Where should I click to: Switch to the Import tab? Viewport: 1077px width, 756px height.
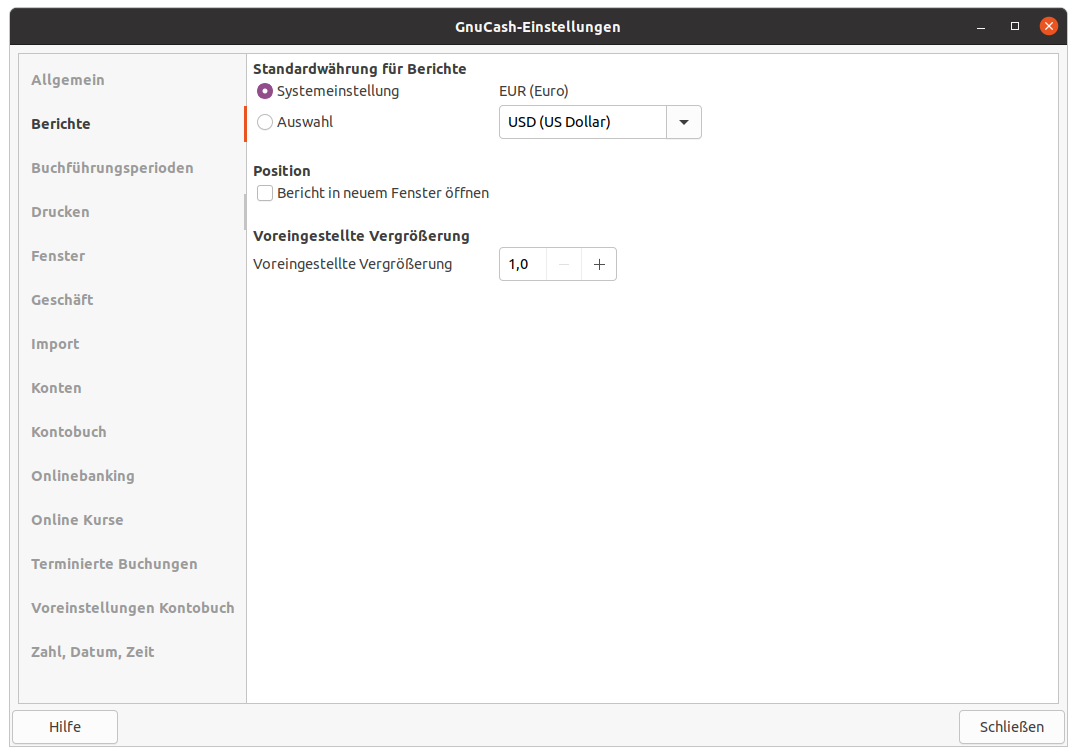[x=55, y=344]
